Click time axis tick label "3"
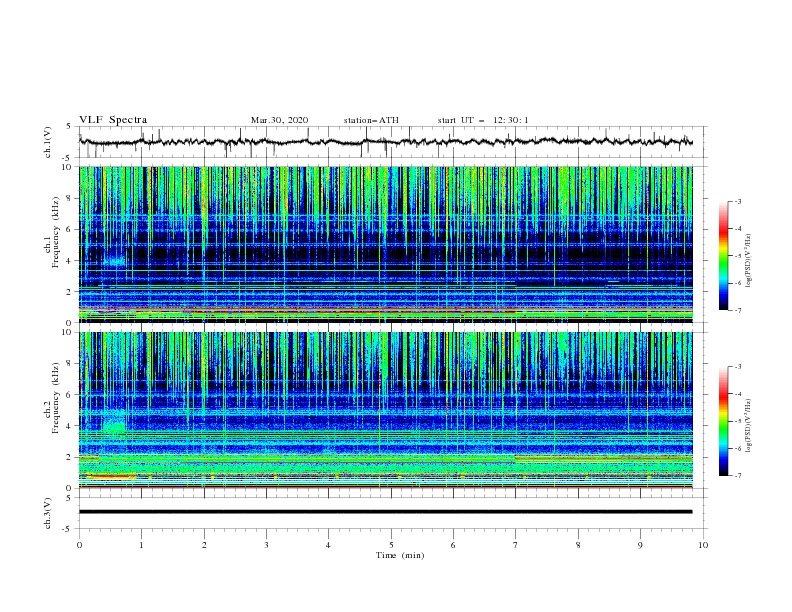 click(x=266, y=545)
